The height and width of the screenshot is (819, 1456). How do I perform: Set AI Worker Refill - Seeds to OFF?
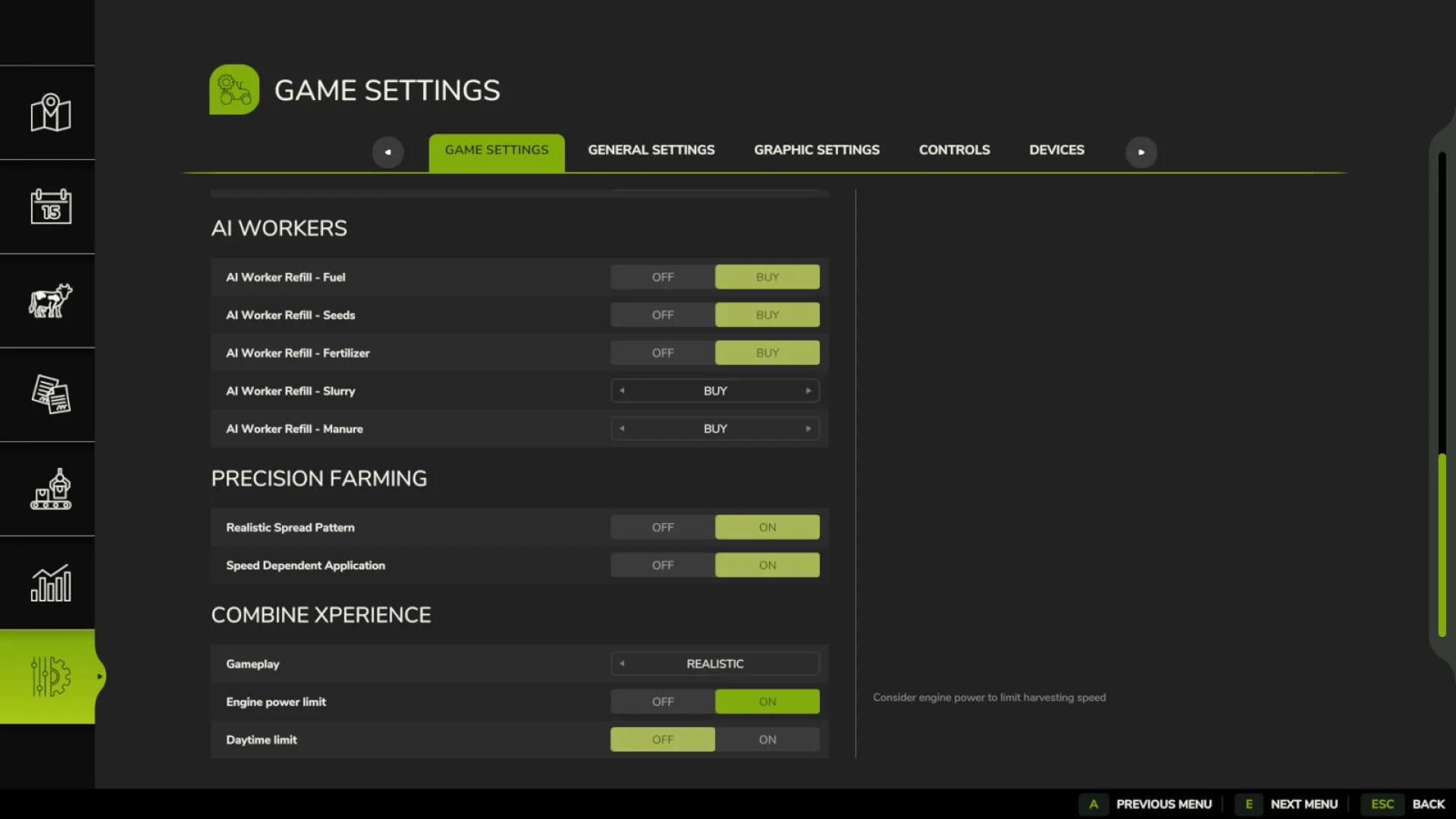point(662,315)
